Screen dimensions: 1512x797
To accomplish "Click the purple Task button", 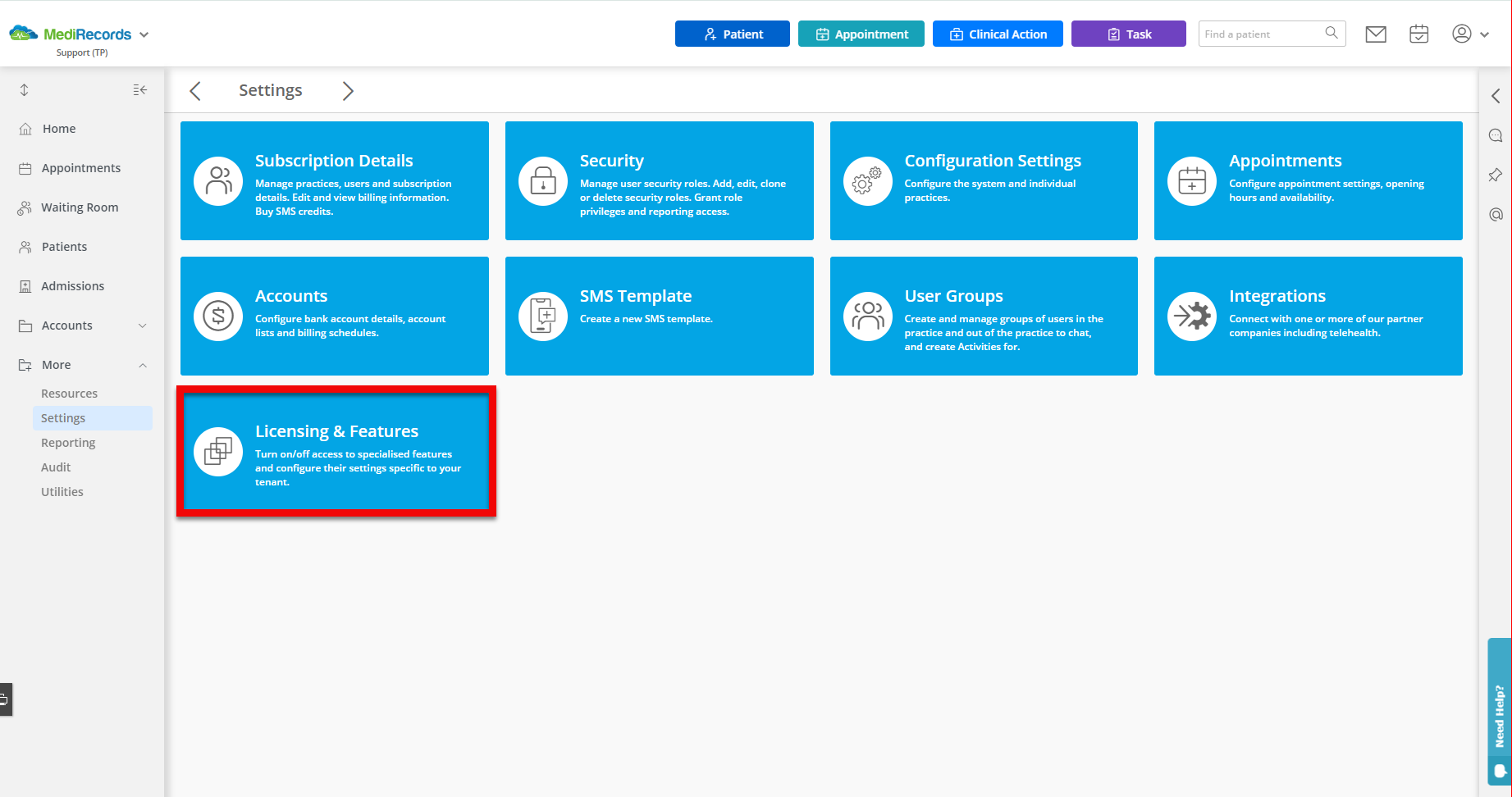I will click(1128, 34).
